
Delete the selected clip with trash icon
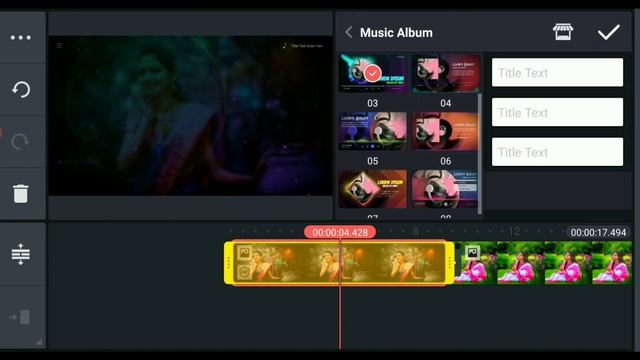click(20, 193)
